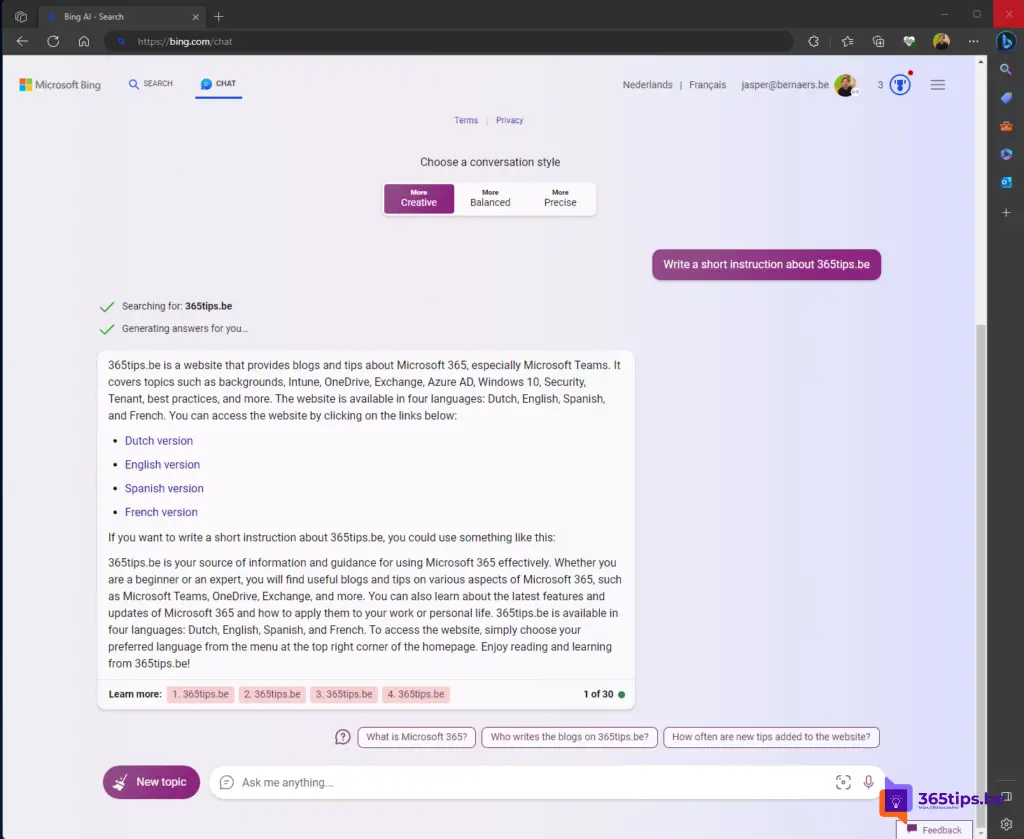The image size is (1024, 839).
Task: Click the visual search camera icon
Action: [x=843, y=782]
